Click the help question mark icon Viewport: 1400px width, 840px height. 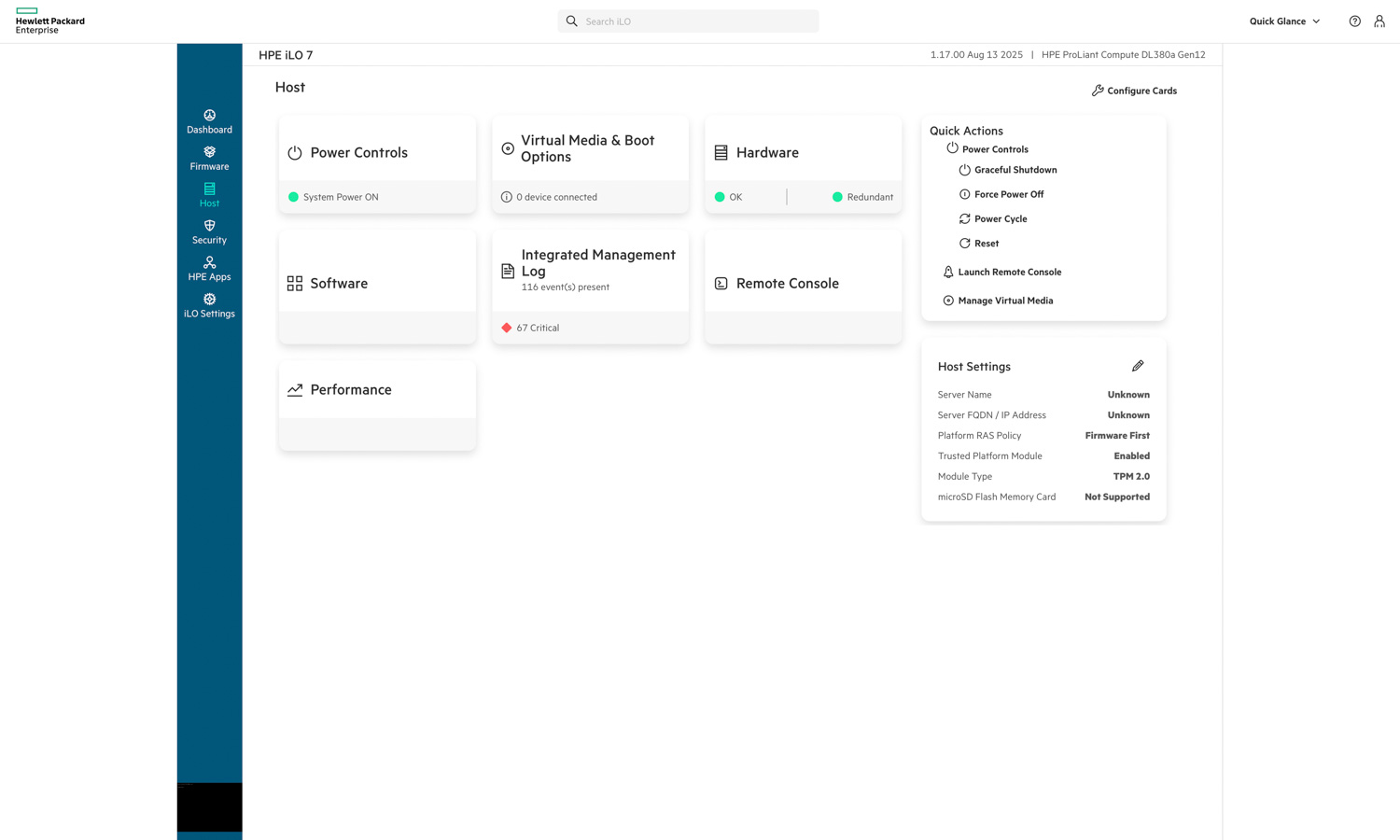point(1354,21)
